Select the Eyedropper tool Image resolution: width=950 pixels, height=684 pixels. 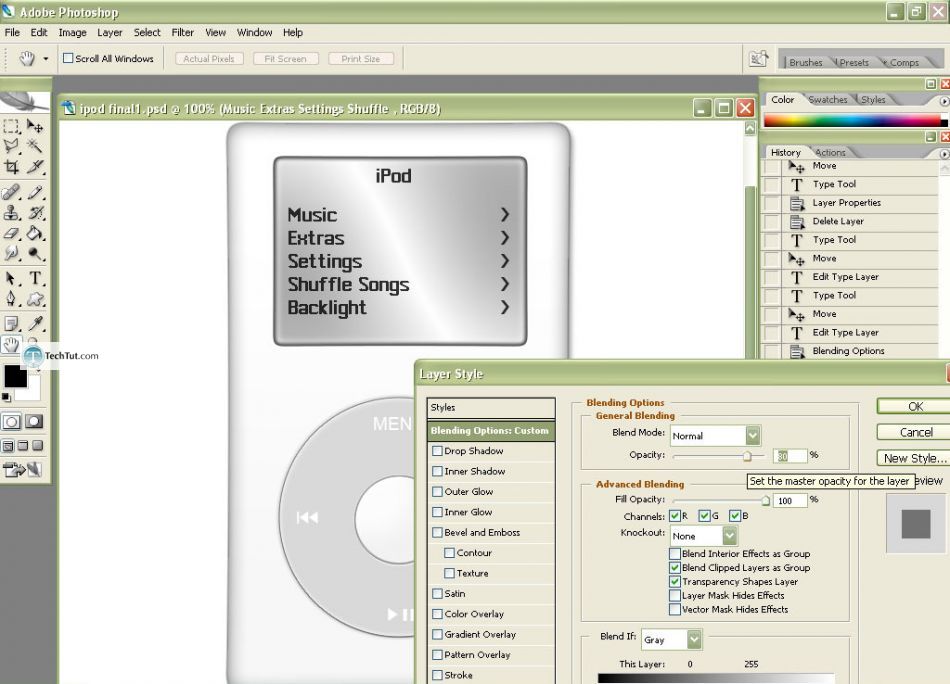pyautogui.click(x=35, y=324)
